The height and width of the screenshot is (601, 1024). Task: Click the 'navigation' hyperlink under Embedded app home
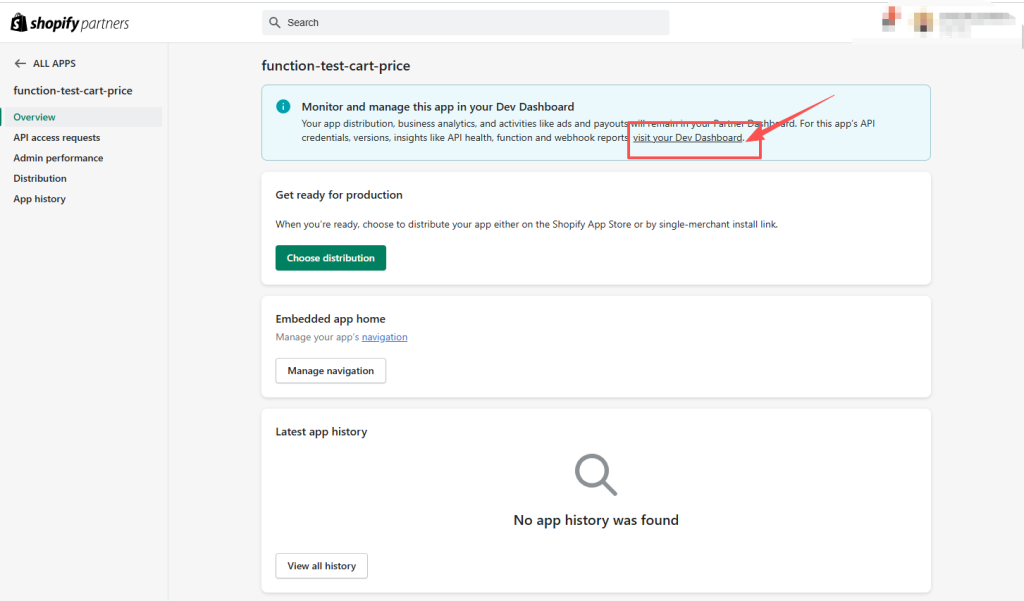pos(384,337)
